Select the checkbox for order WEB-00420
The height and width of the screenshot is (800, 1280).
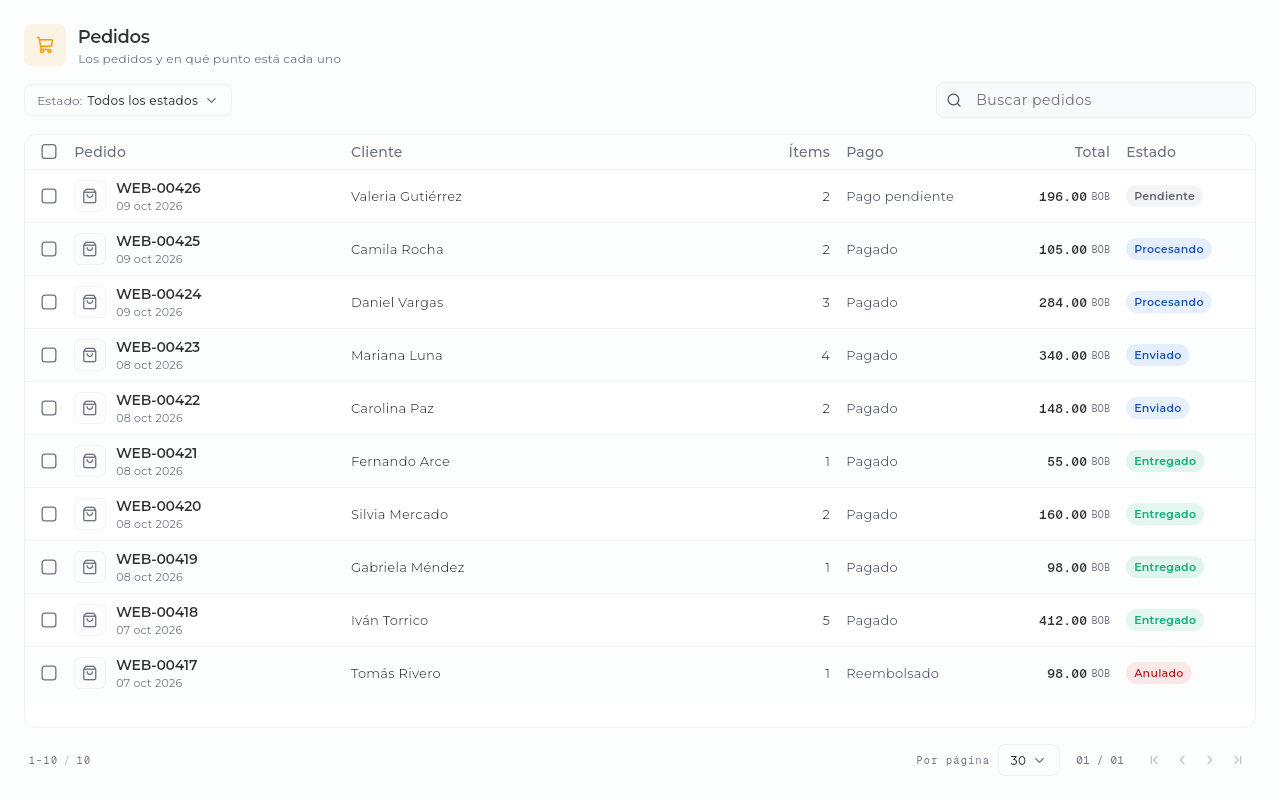click(49, 514)
